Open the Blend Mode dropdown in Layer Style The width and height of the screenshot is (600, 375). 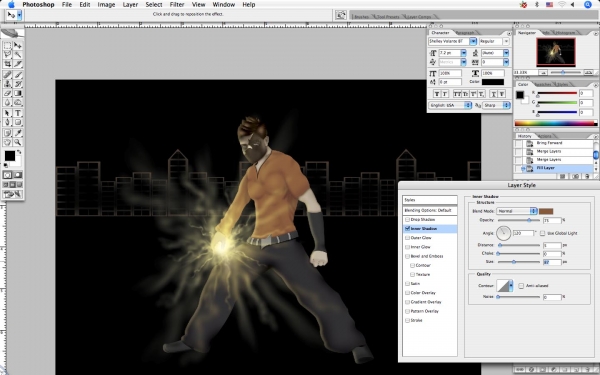pyautogui.click(x=517, y=211)
